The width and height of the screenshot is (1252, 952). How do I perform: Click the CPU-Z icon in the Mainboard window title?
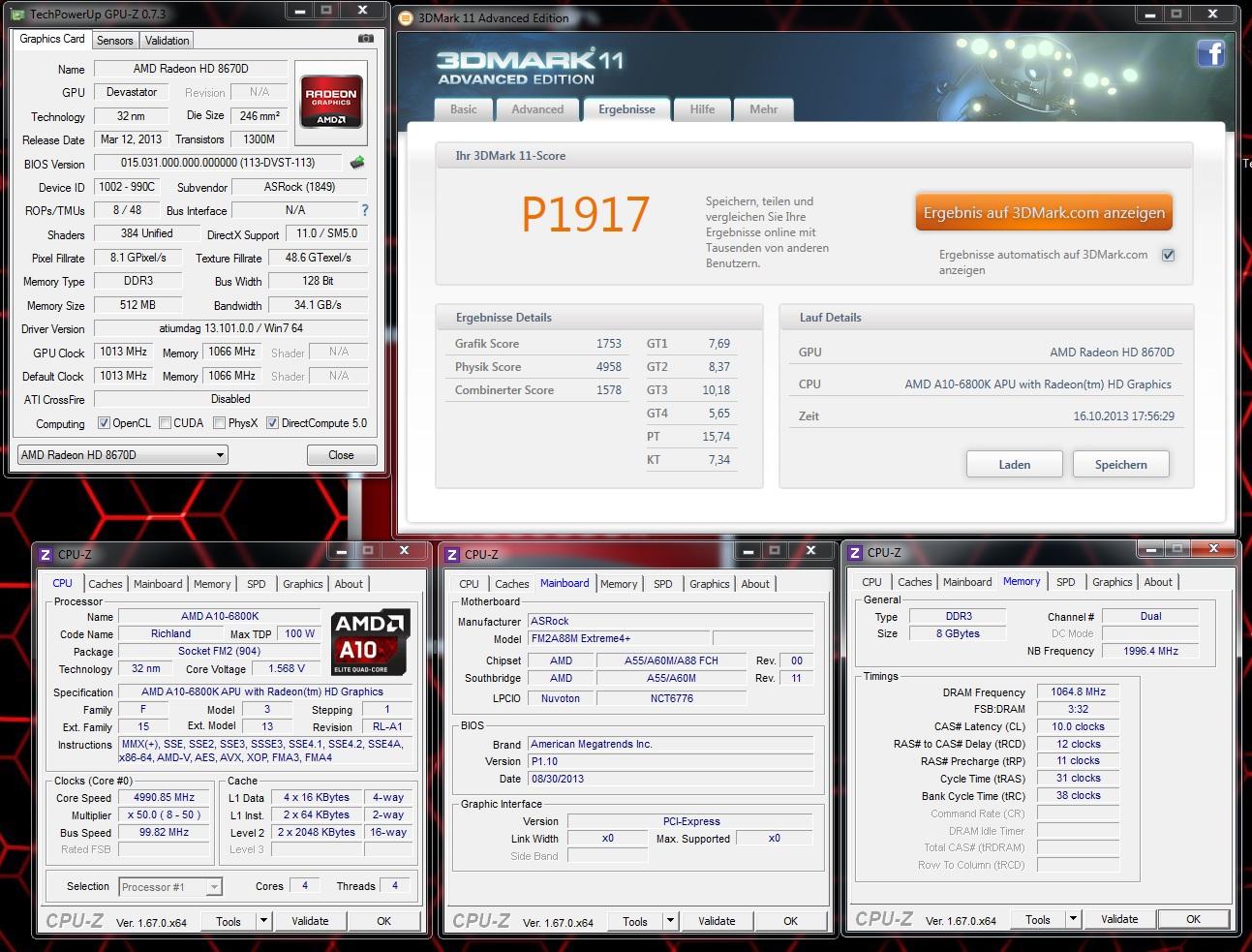451,554
